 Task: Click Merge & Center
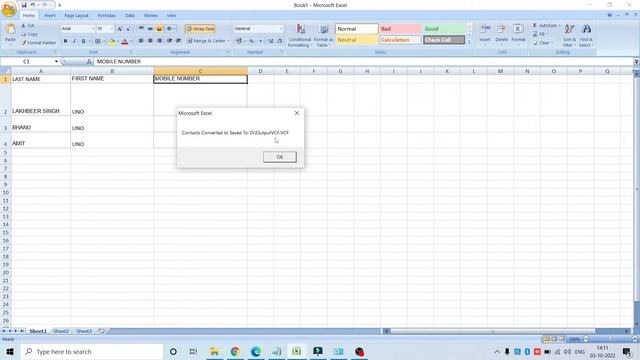click(207, 41)
